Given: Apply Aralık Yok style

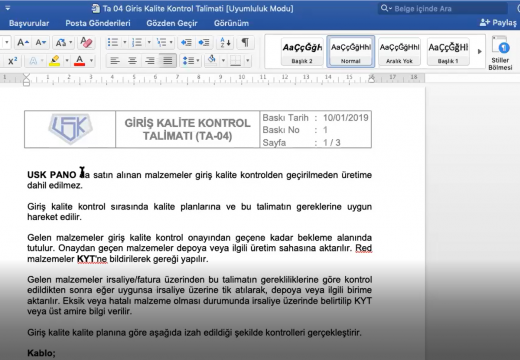Looking at the screenshot, I should tap(399, 52).
